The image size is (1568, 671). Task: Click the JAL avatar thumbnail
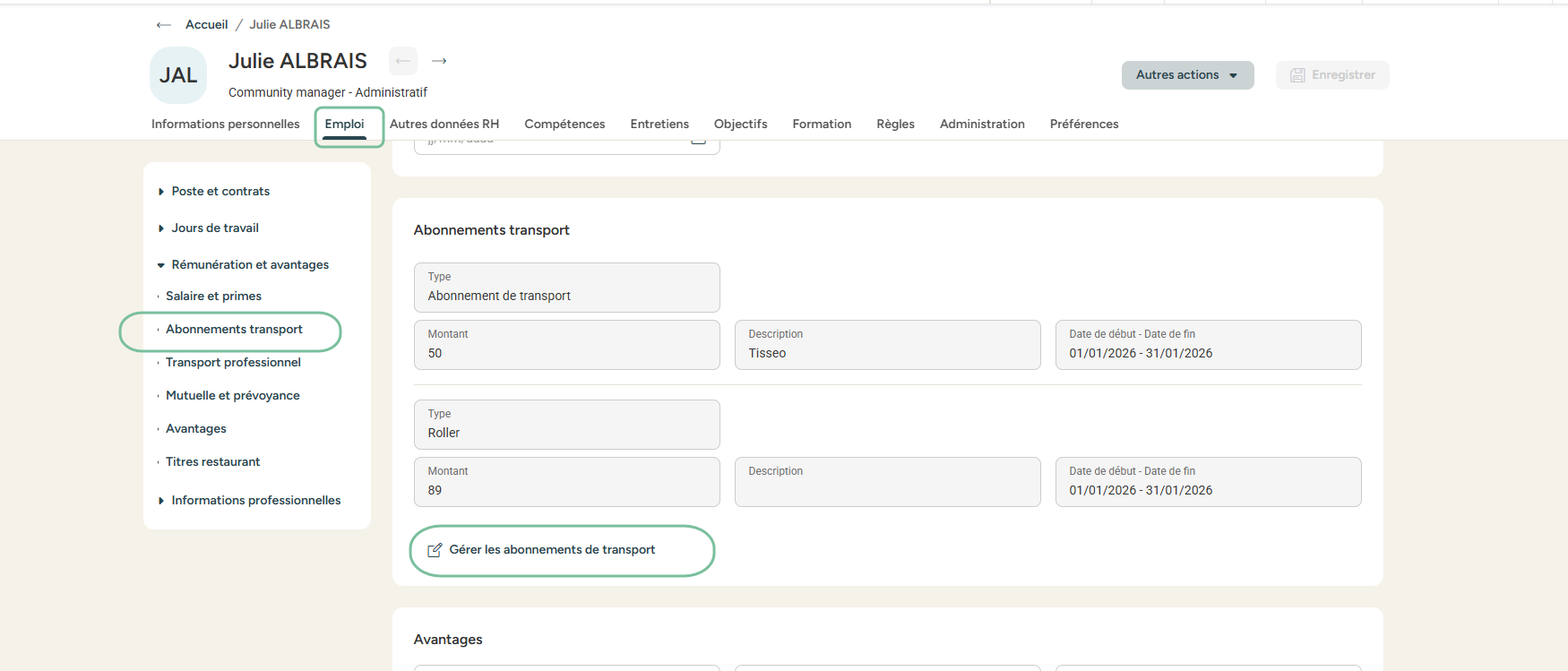click(178, 75)
